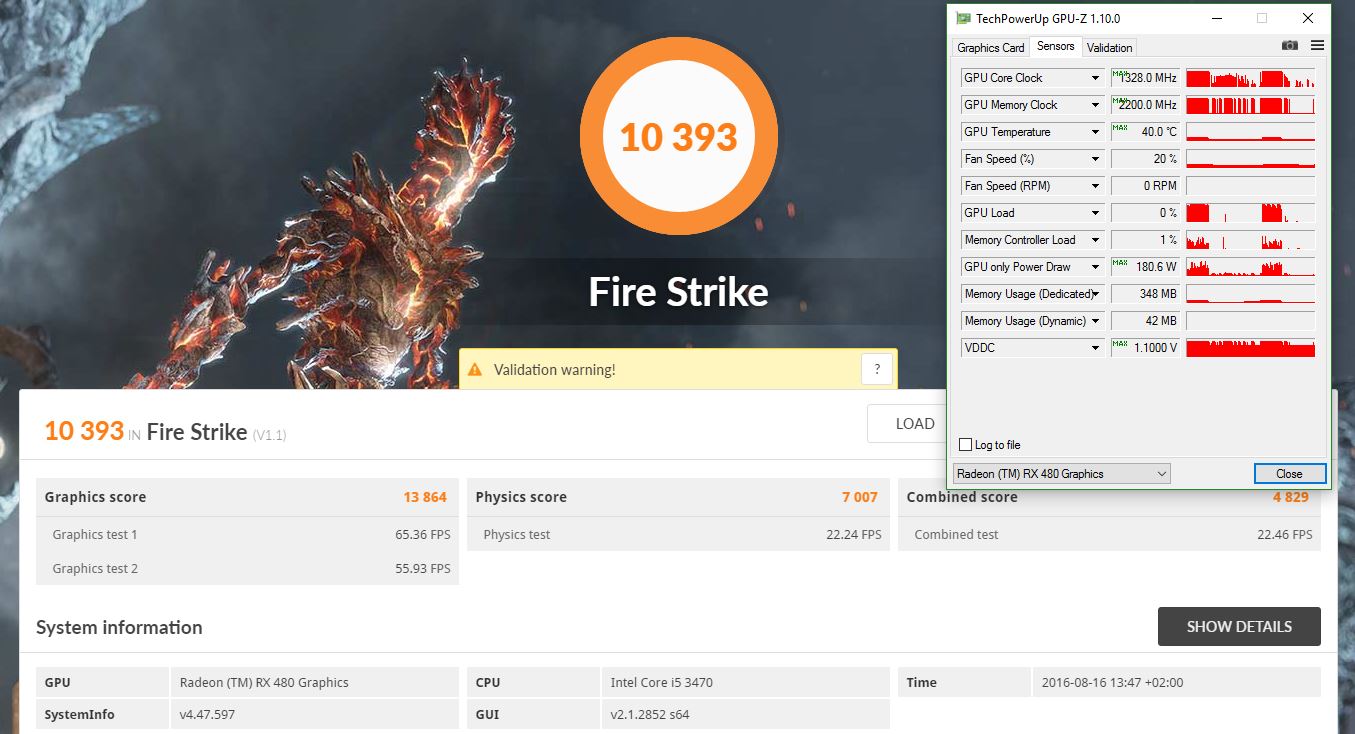Click the 0 RPM fan speed value
Image resolution: width=1355 pixels, height=734 pixels.
(x=1146, y=186)
